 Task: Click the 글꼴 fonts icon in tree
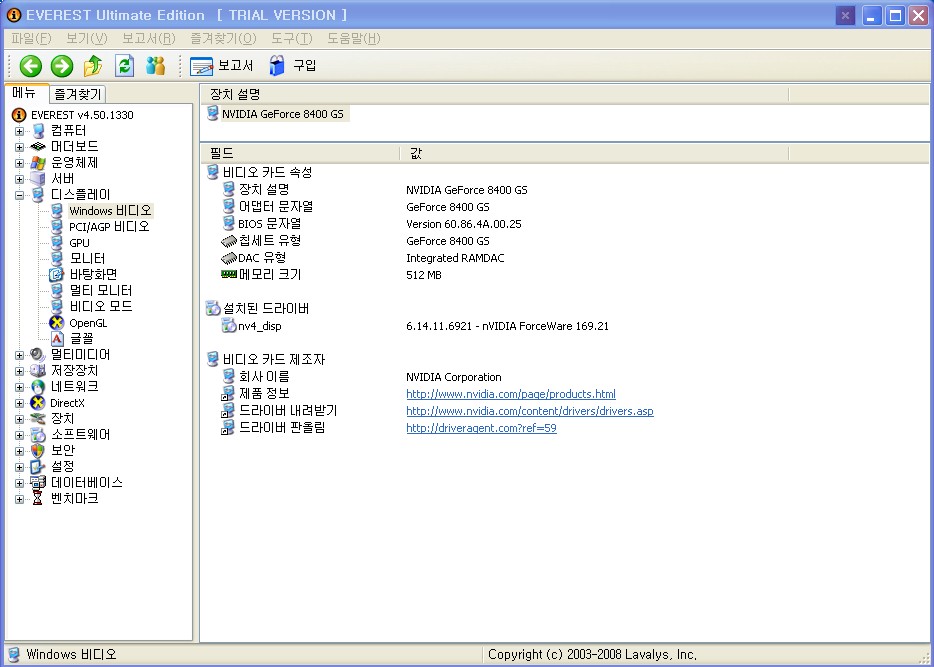click(57, 339)
